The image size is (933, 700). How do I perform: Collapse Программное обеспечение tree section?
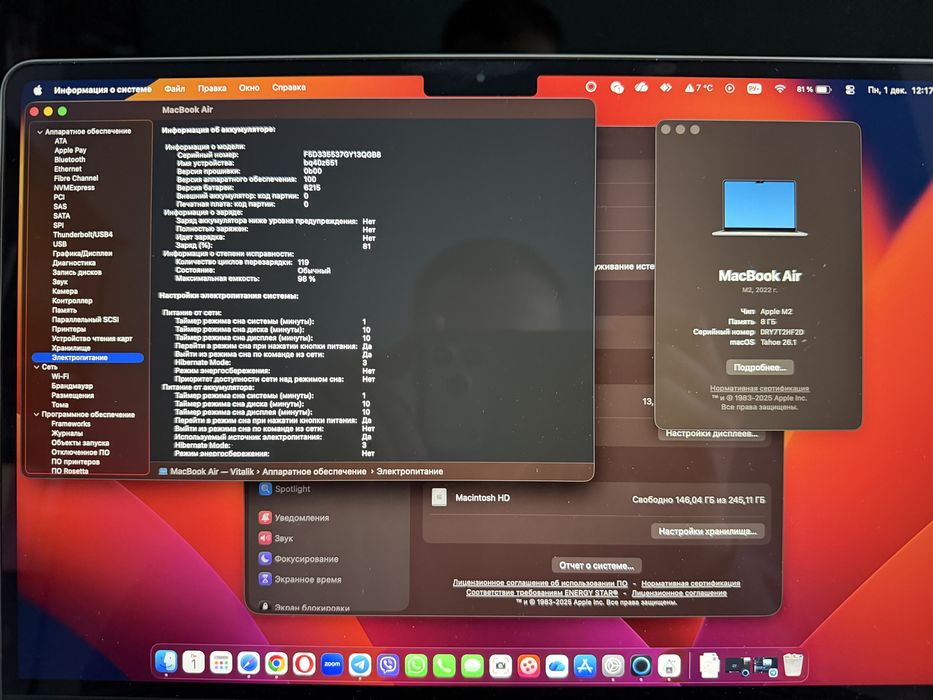click(x=36, y=414)
